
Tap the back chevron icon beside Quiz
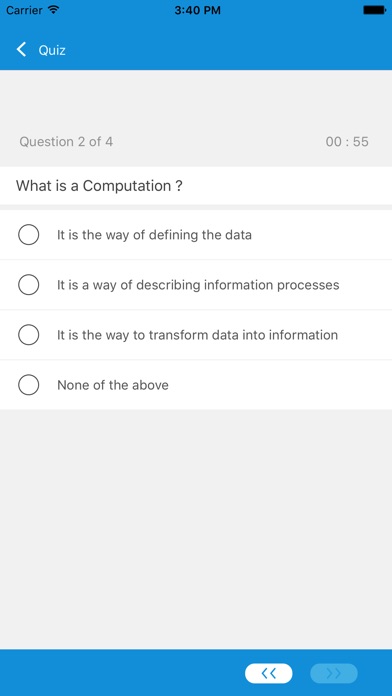point(21,50)
